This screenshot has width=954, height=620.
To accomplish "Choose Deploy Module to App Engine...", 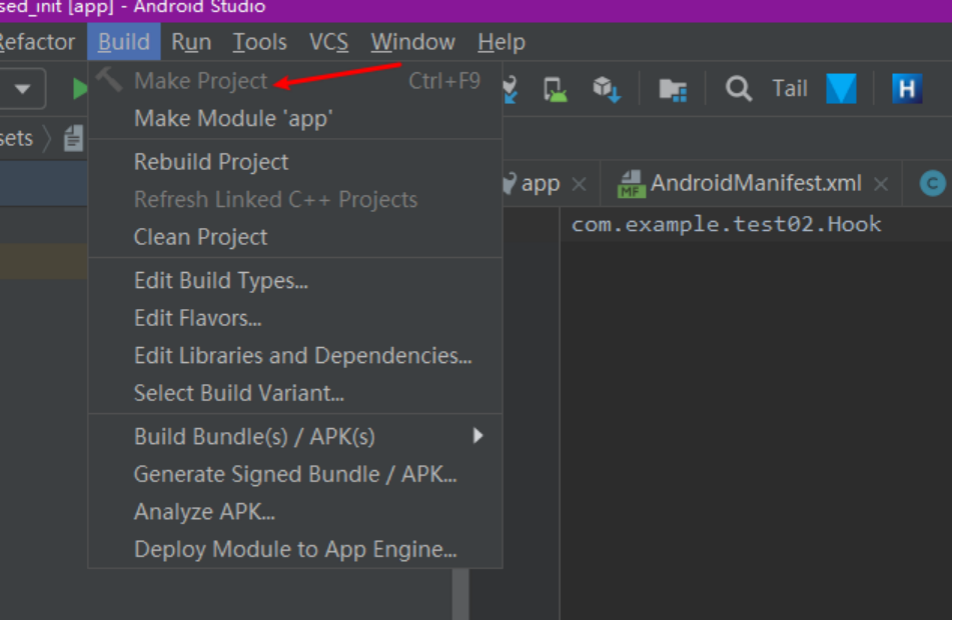I will (295, 549).
